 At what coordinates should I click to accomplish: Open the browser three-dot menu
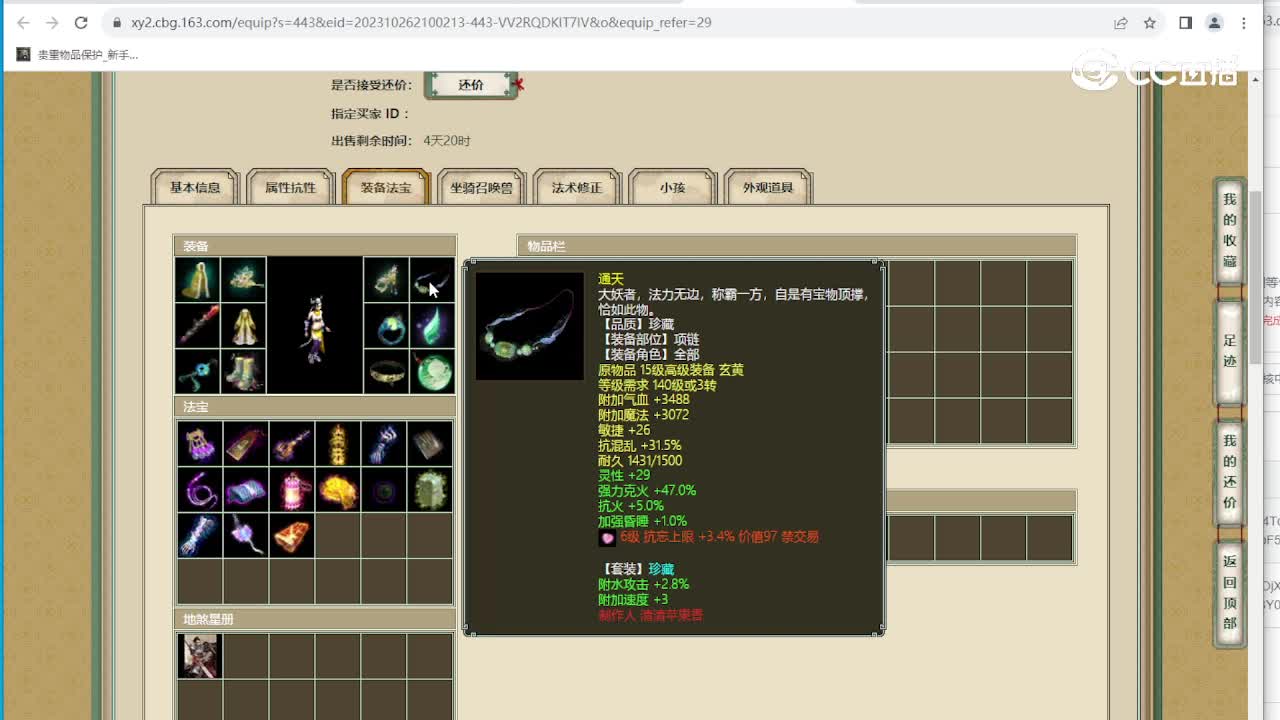[x=1245, y=22]
